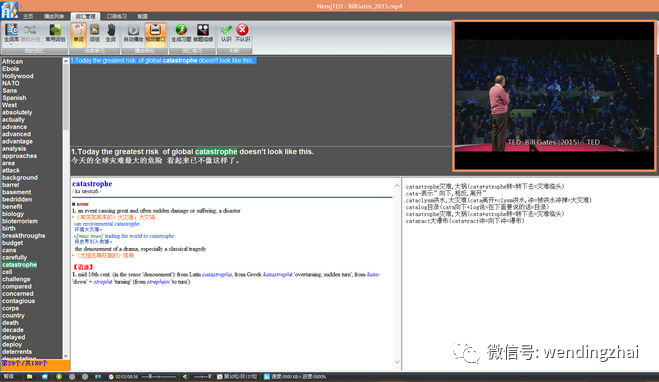Select deterrents in the word list
The width and height of the screenshot is (659, 382).
pos(17,352)
